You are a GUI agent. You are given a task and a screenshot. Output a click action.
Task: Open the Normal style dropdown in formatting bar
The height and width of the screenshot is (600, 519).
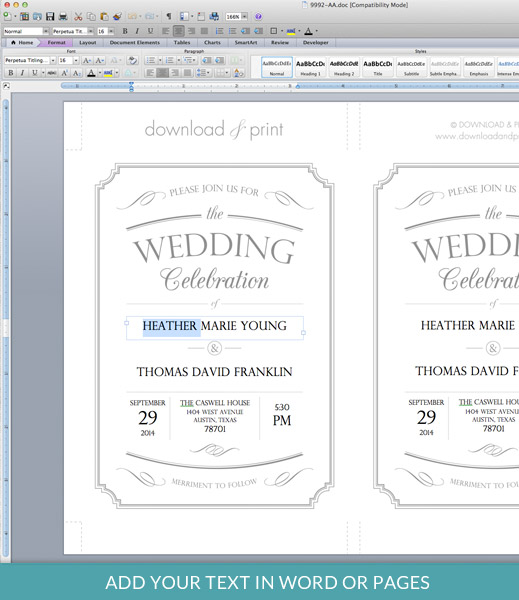[x=46, y=31]
